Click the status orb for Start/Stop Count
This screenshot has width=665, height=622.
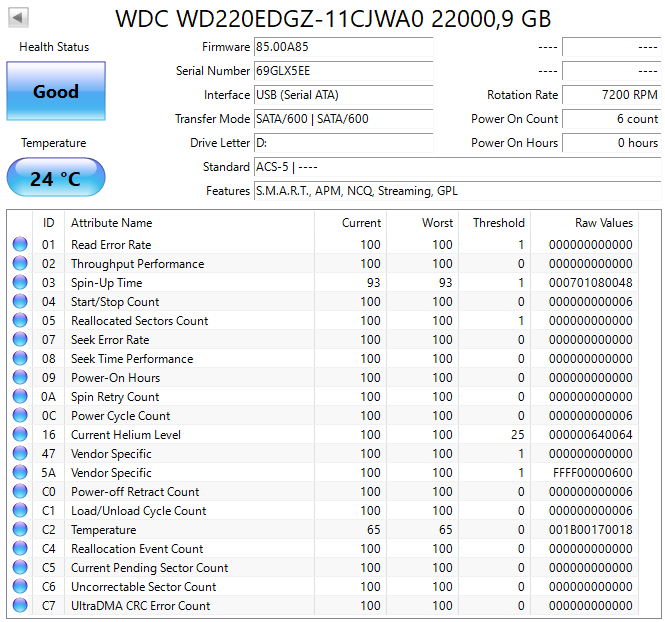pos(20,301)
